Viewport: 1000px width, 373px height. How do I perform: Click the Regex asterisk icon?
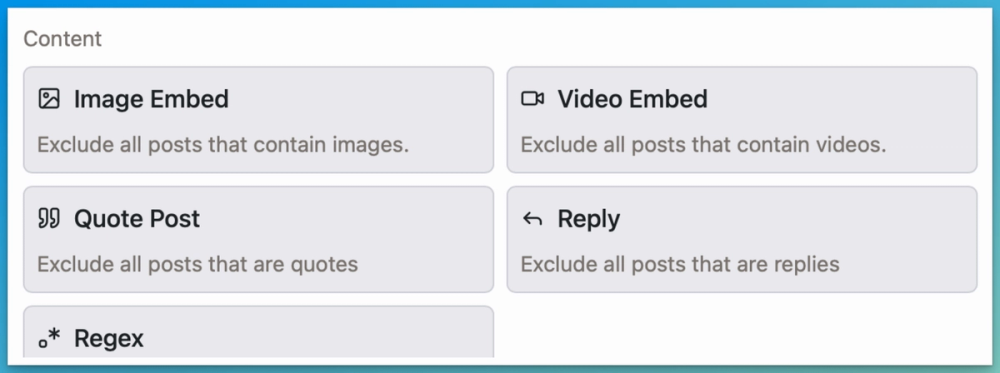point(49,338)
